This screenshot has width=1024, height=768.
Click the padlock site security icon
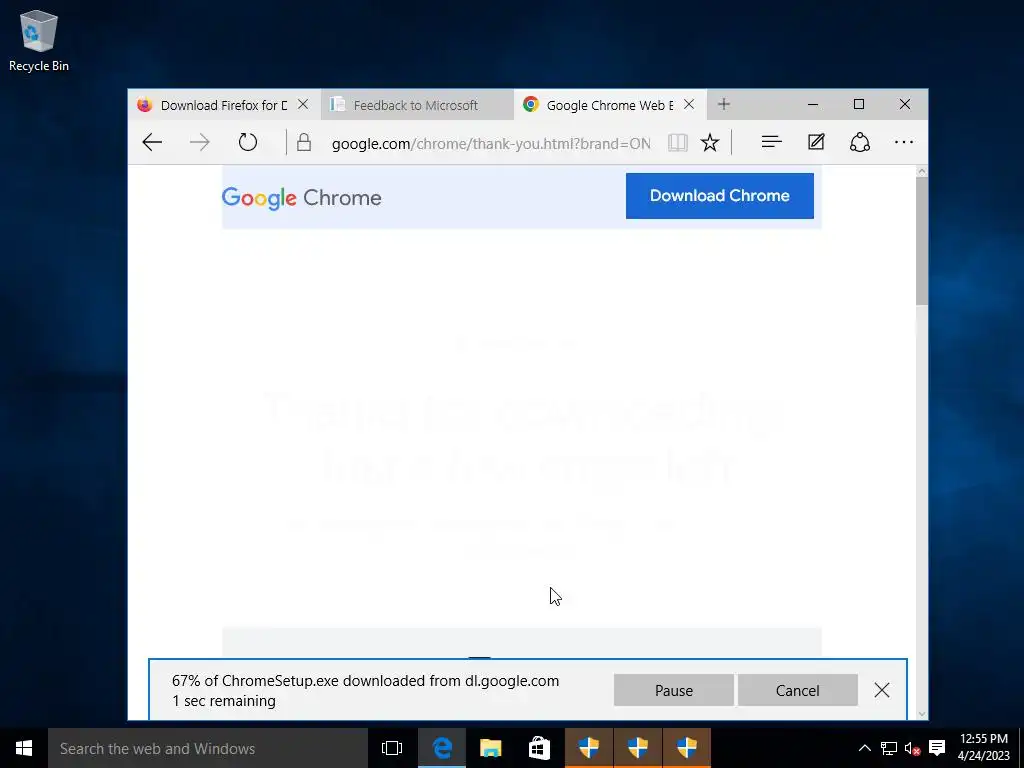coord(304,142)
